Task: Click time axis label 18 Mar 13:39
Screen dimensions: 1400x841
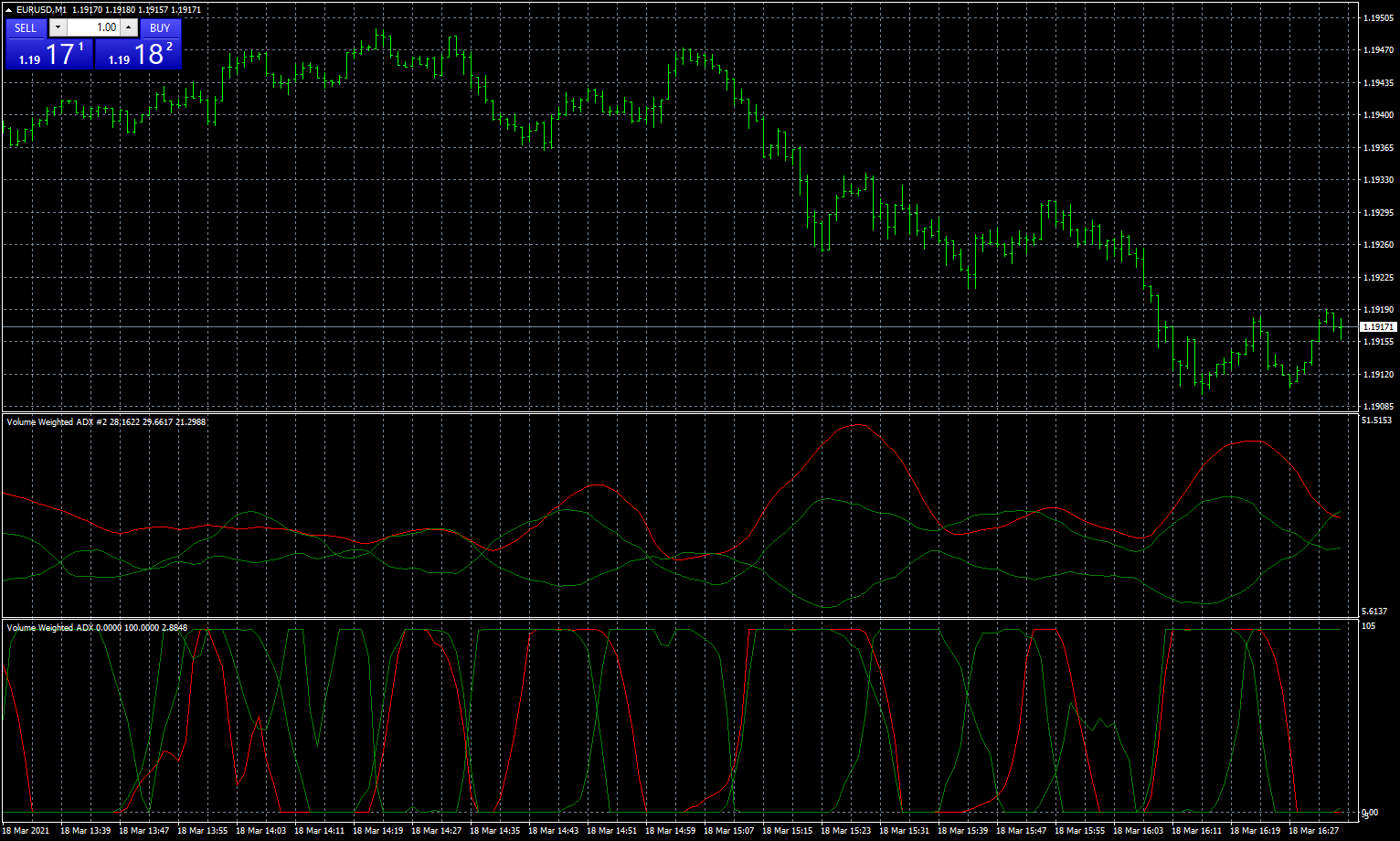Action: [x=86, y=831]
